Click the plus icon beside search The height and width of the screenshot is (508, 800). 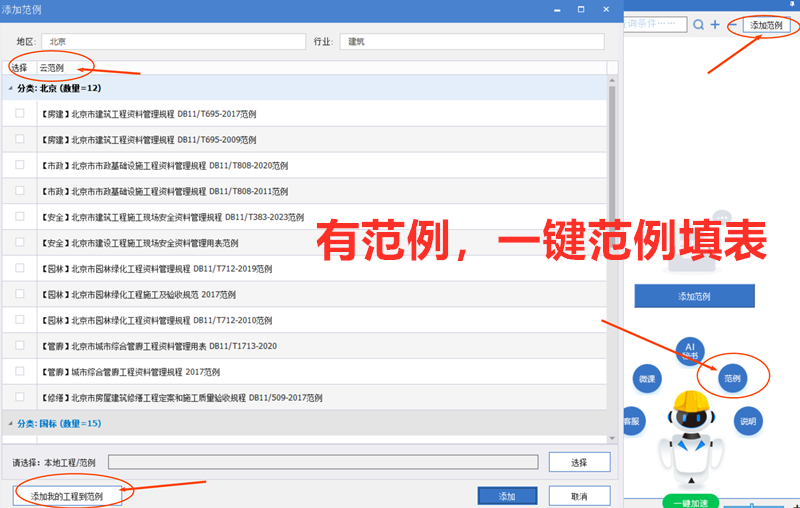point(715,25)
